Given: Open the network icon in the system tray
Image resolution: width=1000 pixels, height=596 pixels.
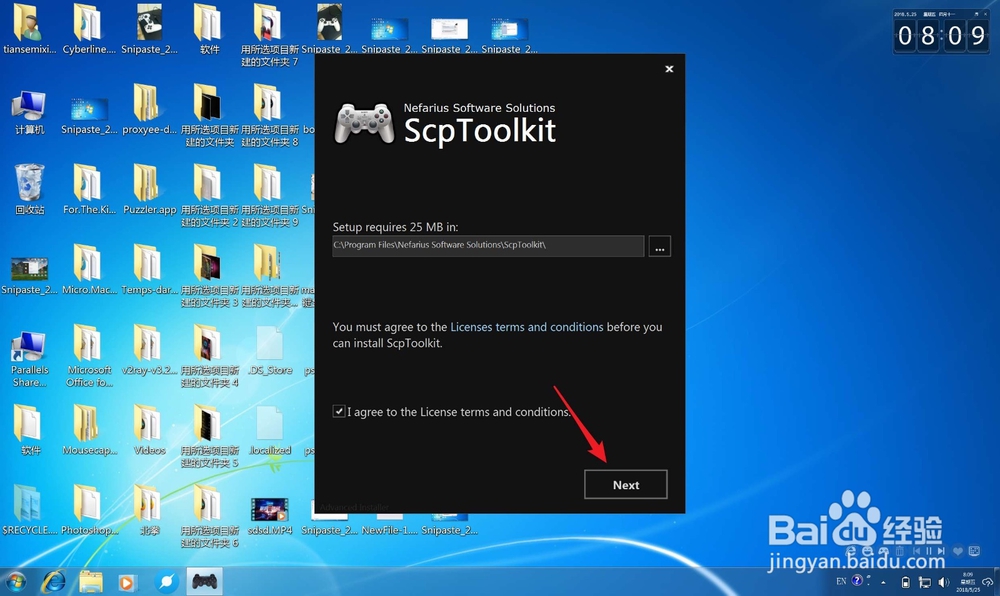Looking at the screenshot, I should coord(925,582).
